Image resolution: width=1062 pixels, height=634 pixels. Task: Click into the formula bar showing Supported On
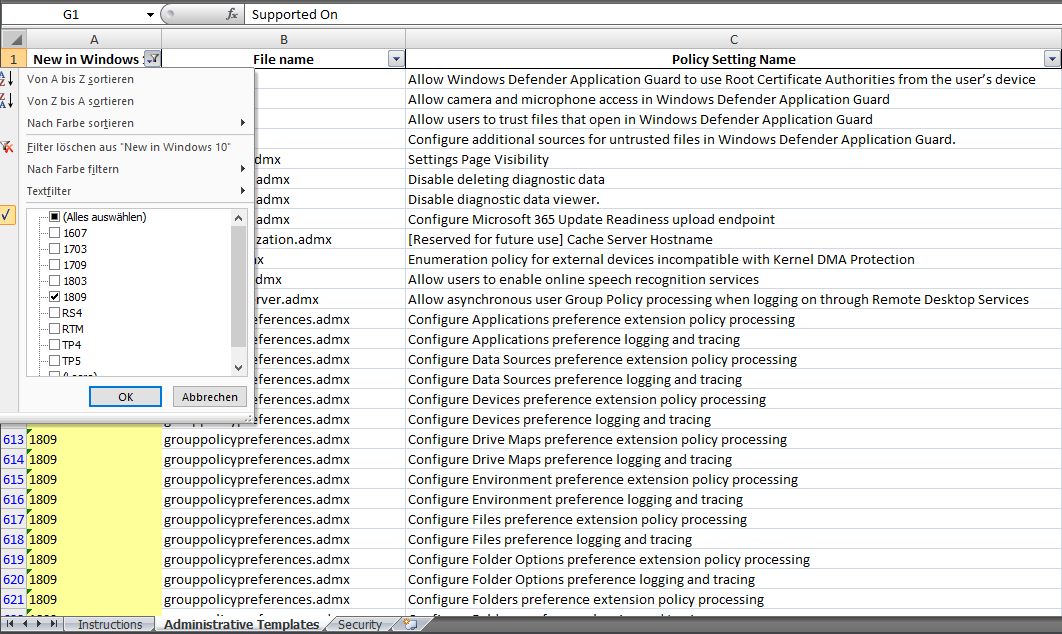coord(654,14)
